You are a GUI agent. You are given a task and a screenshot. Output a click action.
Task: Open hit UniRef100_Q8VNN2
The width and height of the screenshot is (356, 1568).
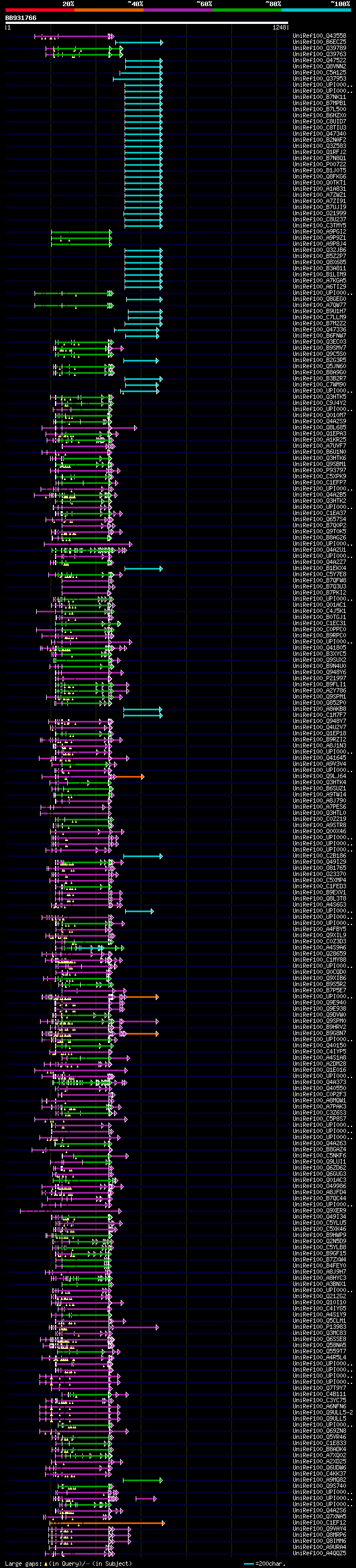pyautogui.click(x=319, y=66)
